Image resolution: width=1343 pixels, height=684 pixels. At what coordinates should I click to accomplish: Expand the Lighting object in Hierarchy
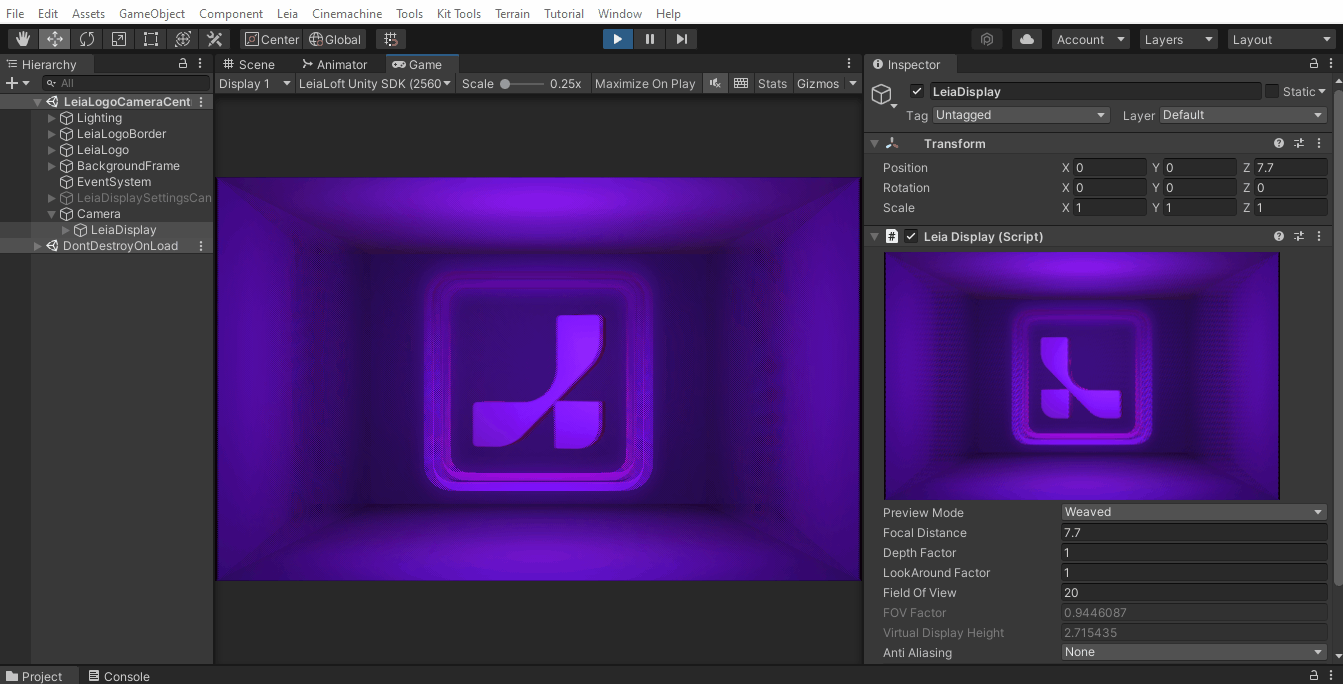(53, 118)
